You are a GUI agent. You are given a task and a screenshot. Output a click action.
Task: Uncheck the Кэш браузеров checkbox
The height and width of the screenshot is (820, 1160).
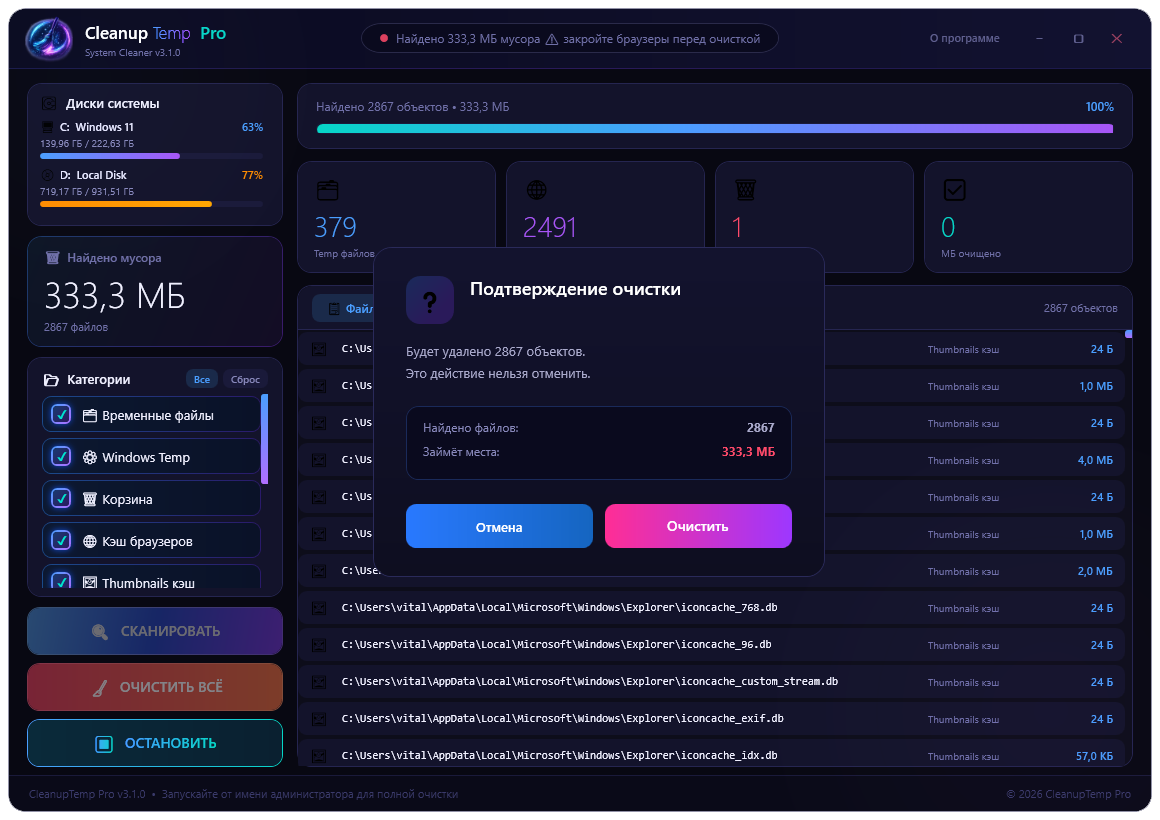61,540
